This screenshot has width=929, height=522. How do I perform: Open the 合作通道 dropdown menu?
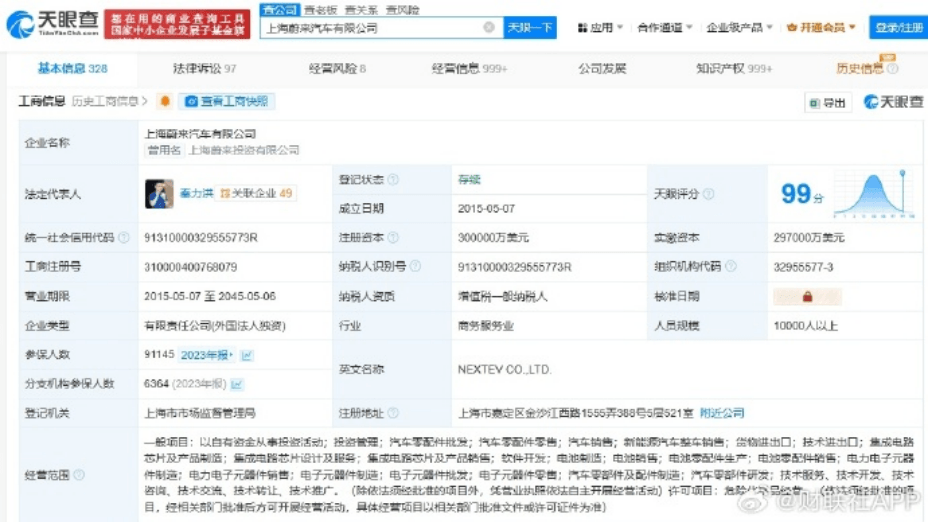click(x=665, y=27)
